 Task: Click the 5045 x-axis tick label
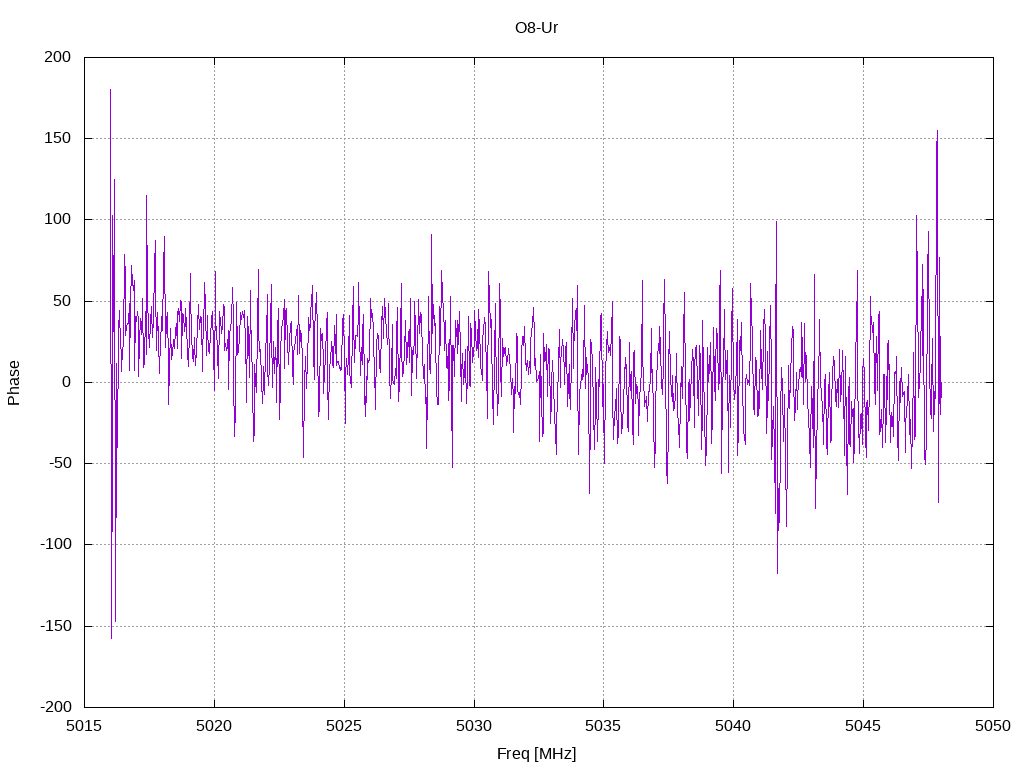863,726
